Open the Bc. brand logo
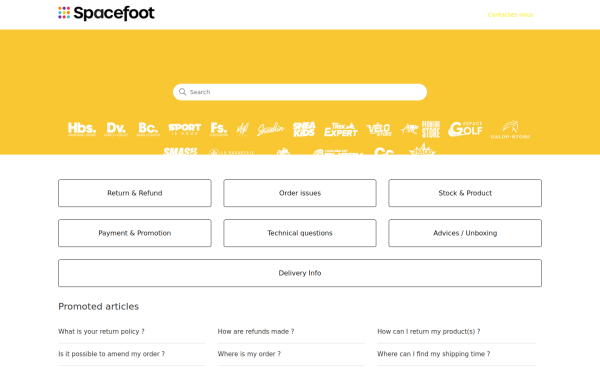This screenshot has width=600, height=375. point(148,129)
